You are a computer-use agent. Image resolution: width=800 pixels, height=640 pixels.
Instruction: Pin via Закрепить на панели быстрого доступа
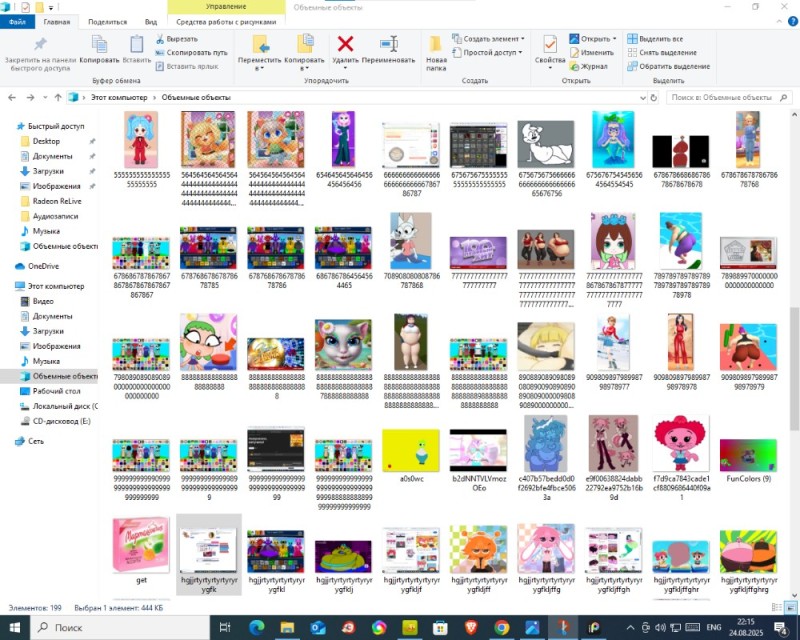point(40,53)
